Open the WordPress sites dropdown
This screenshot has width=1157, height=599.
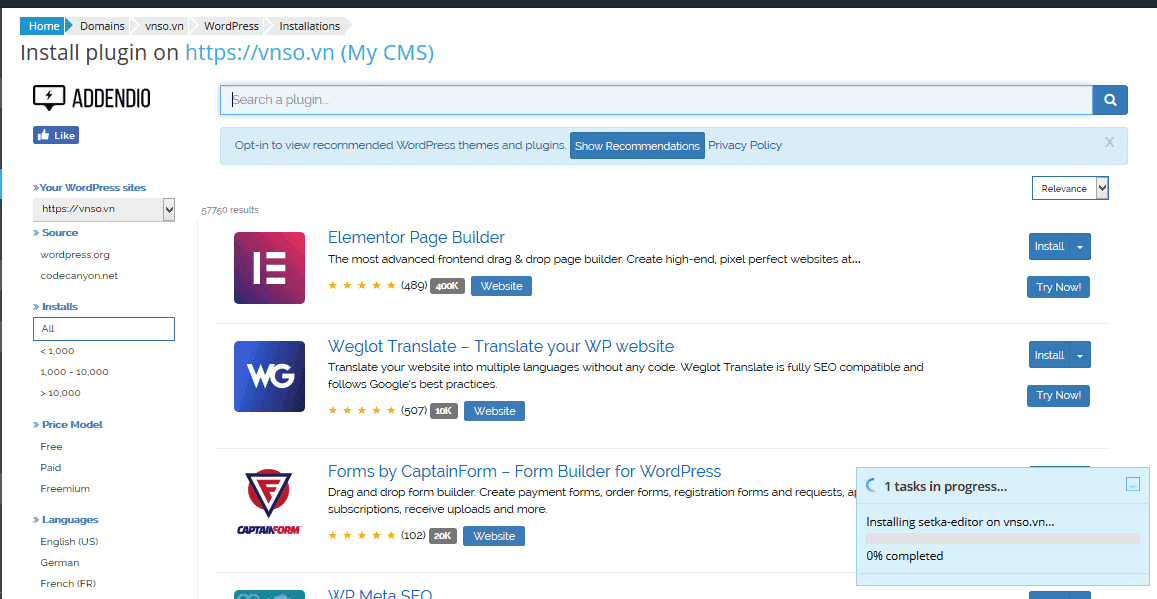click(x=104, y=209)
